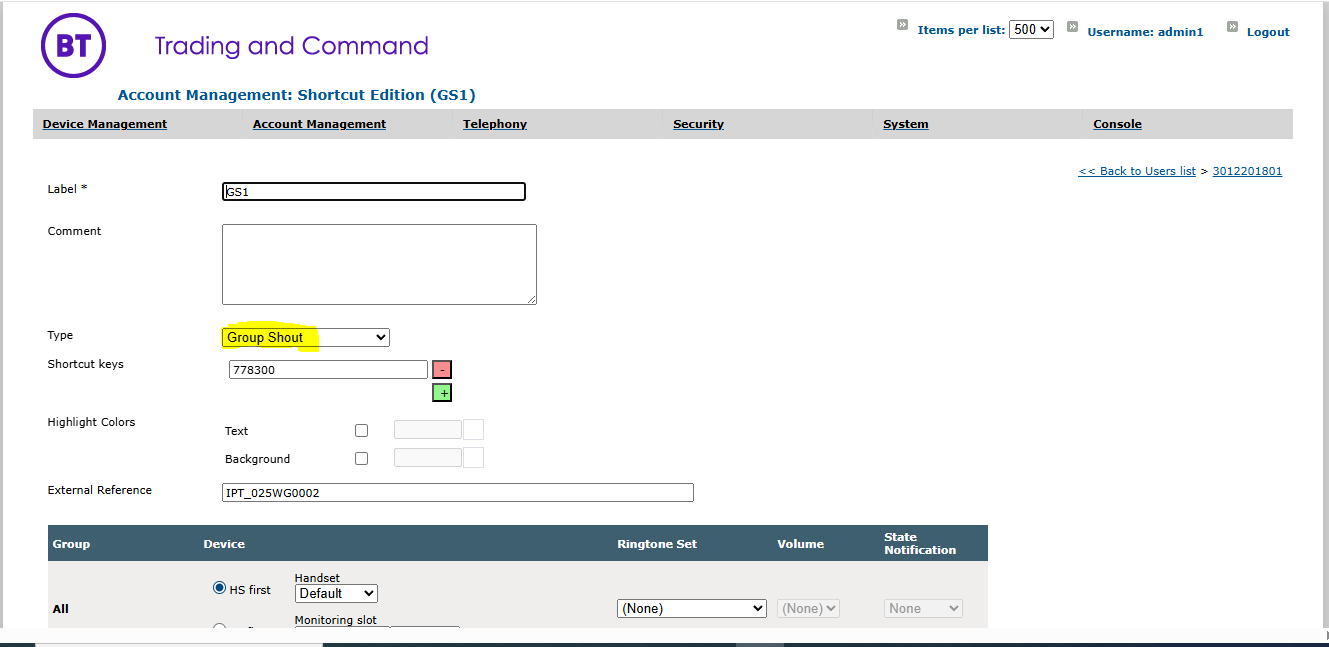Open Account Management menu
This screenshot has height=647, width=1329.
click(x=319, y=124)
